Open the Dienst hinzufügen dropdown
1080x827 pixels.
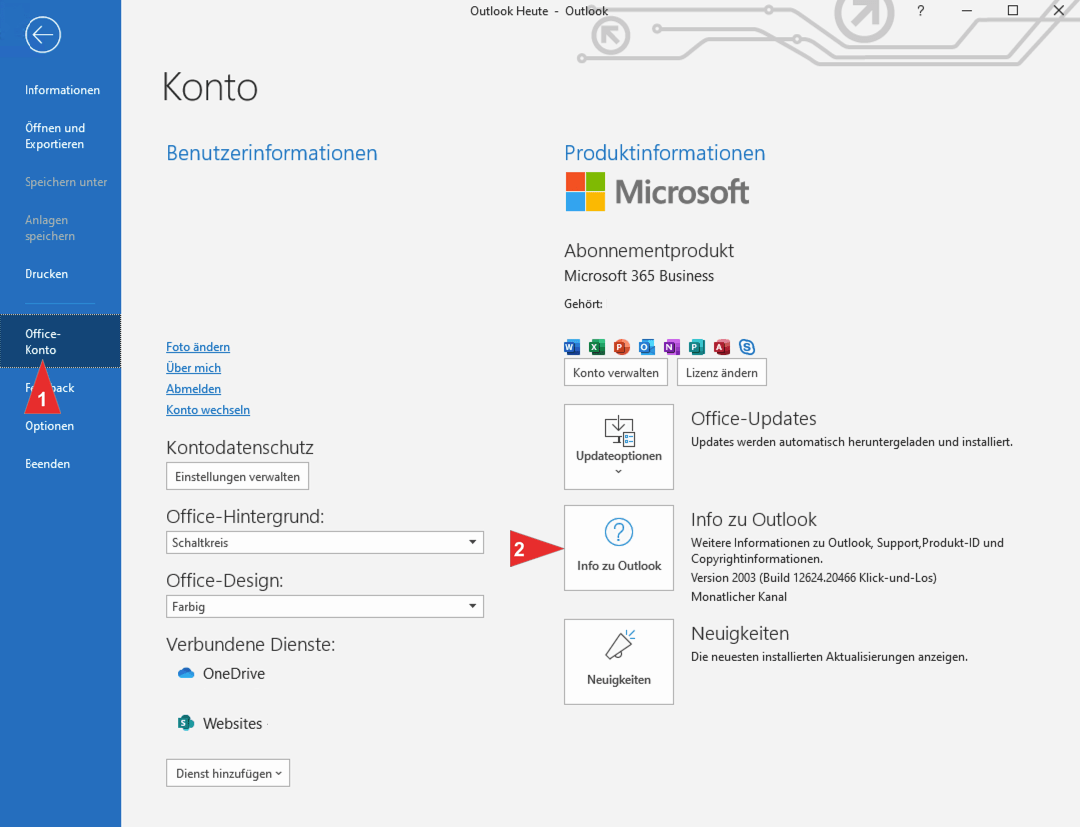click(227, 772)
